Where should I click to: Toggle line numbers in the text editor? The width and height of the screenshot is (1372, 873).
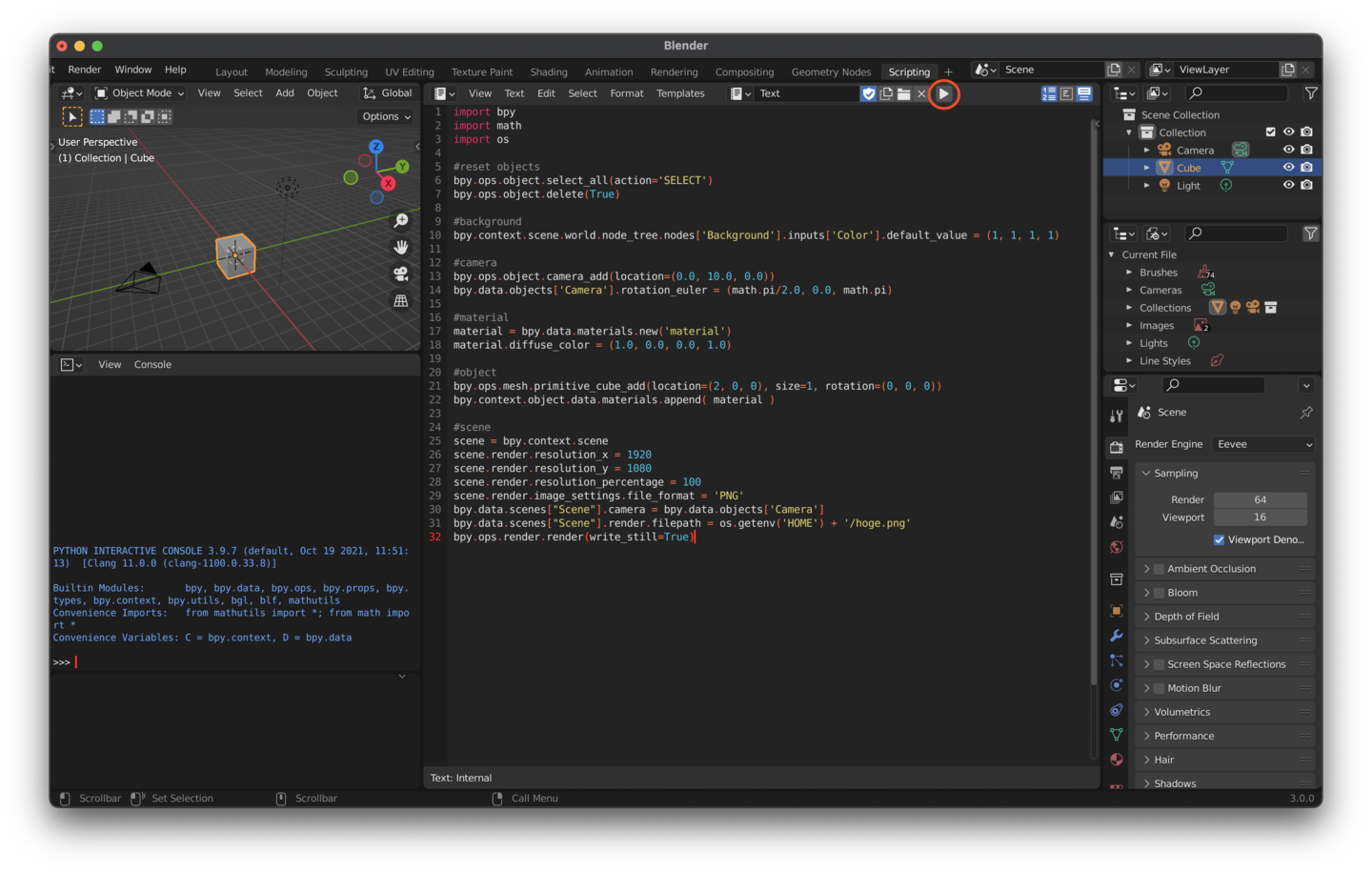1049,93
